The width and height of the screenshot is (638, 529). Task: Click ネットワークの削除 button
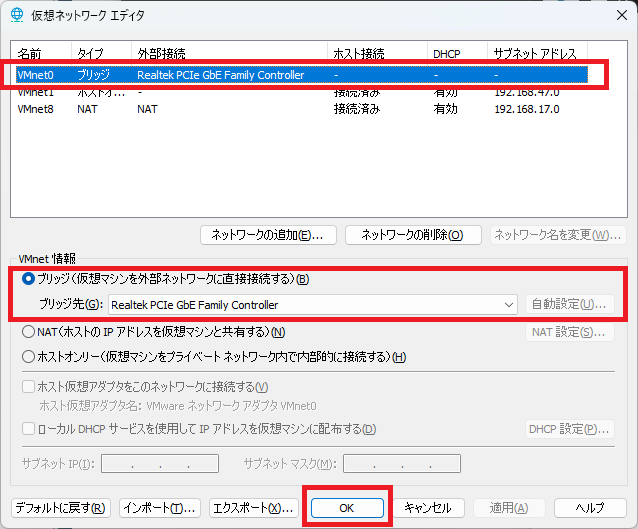coord(412,235)
